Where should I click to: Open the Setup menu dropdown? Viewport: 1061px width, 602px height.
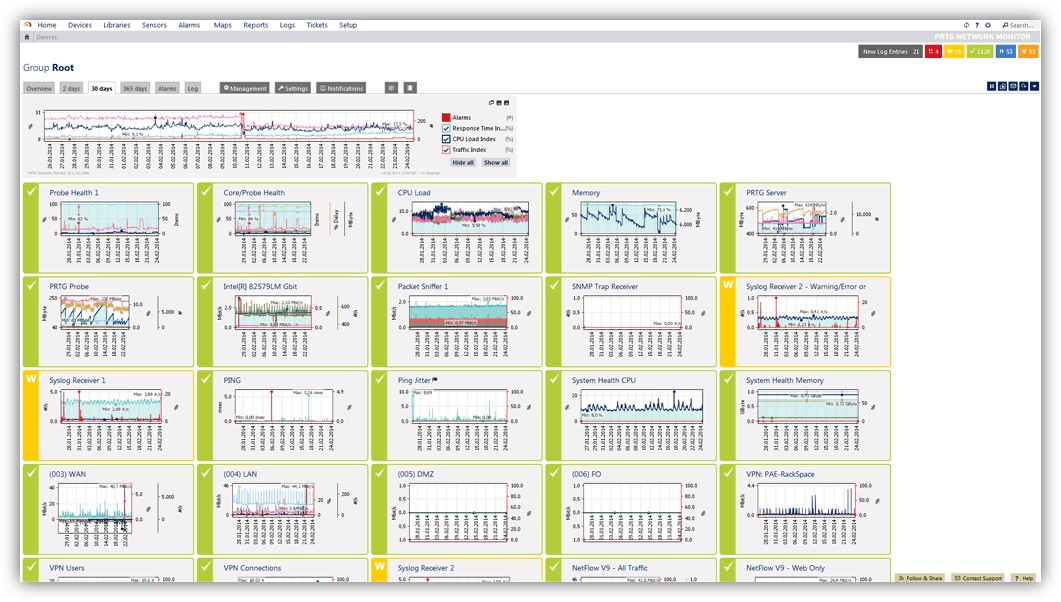click(x=348, y=25)
